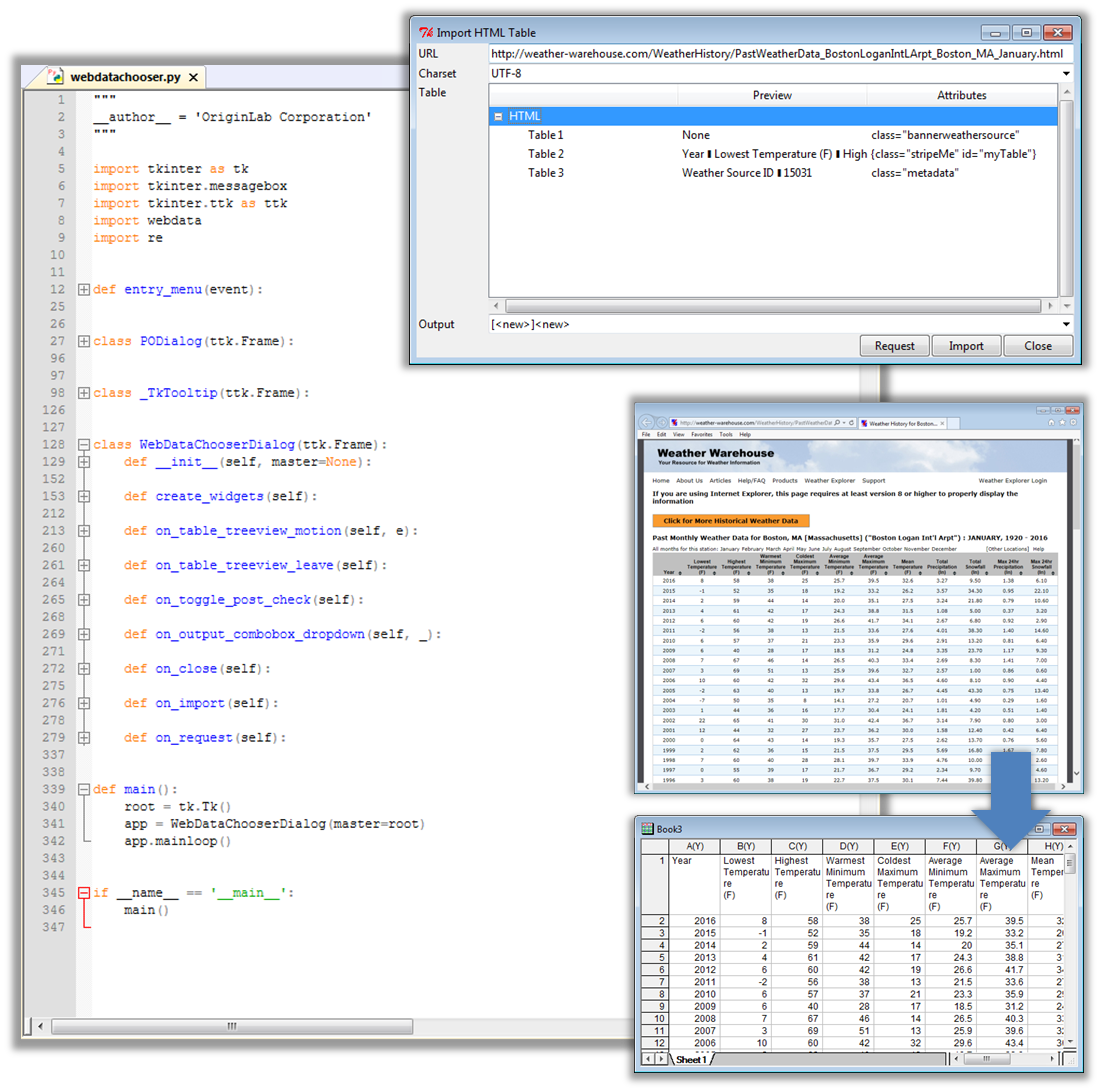Image resolution: width=1101 pixels, height=1092 pixels.
Task: Collapse the main function code block
Action: point(83,789)
